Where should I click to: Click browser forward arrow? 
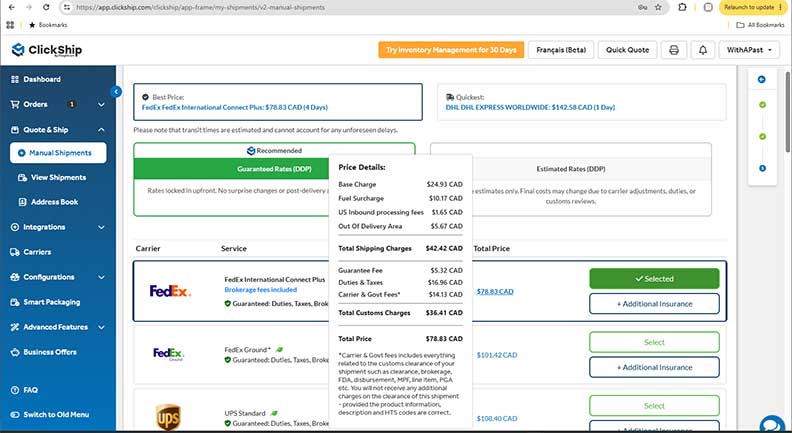[29, 8]
